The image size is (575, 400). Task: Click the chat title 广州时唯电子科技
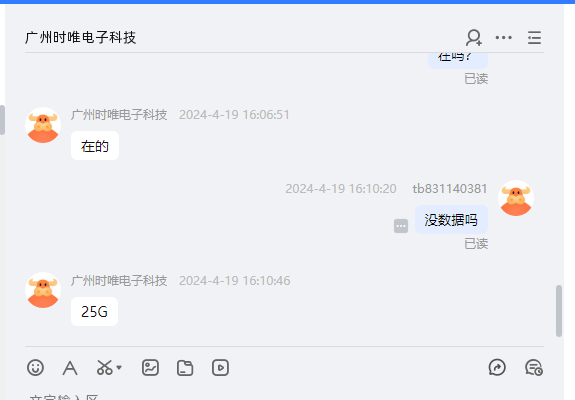point(81,37)
